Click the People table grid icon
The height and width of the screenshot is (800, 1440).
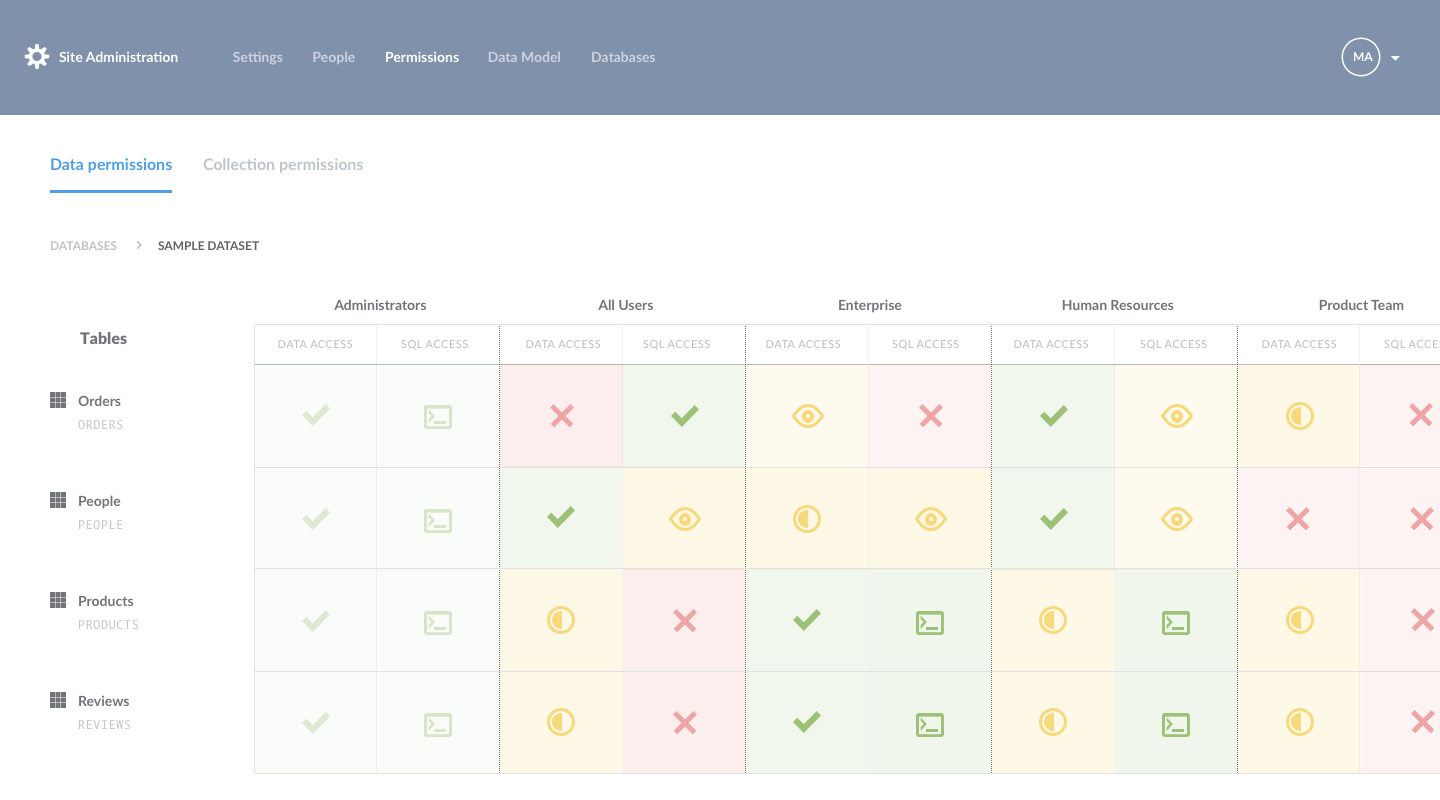tap(58, 500)
